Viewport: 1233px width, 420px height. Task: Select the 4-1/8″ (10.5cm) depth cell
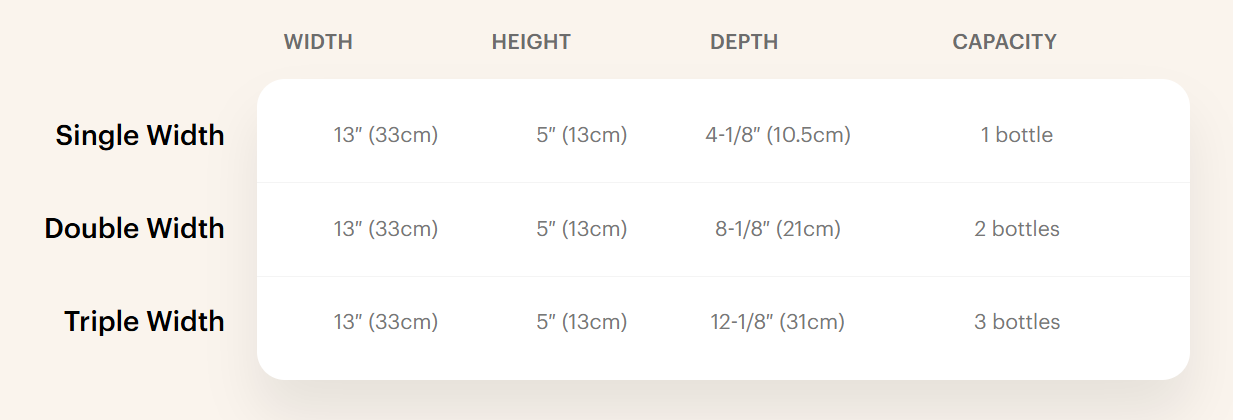(x=778, y=135)
